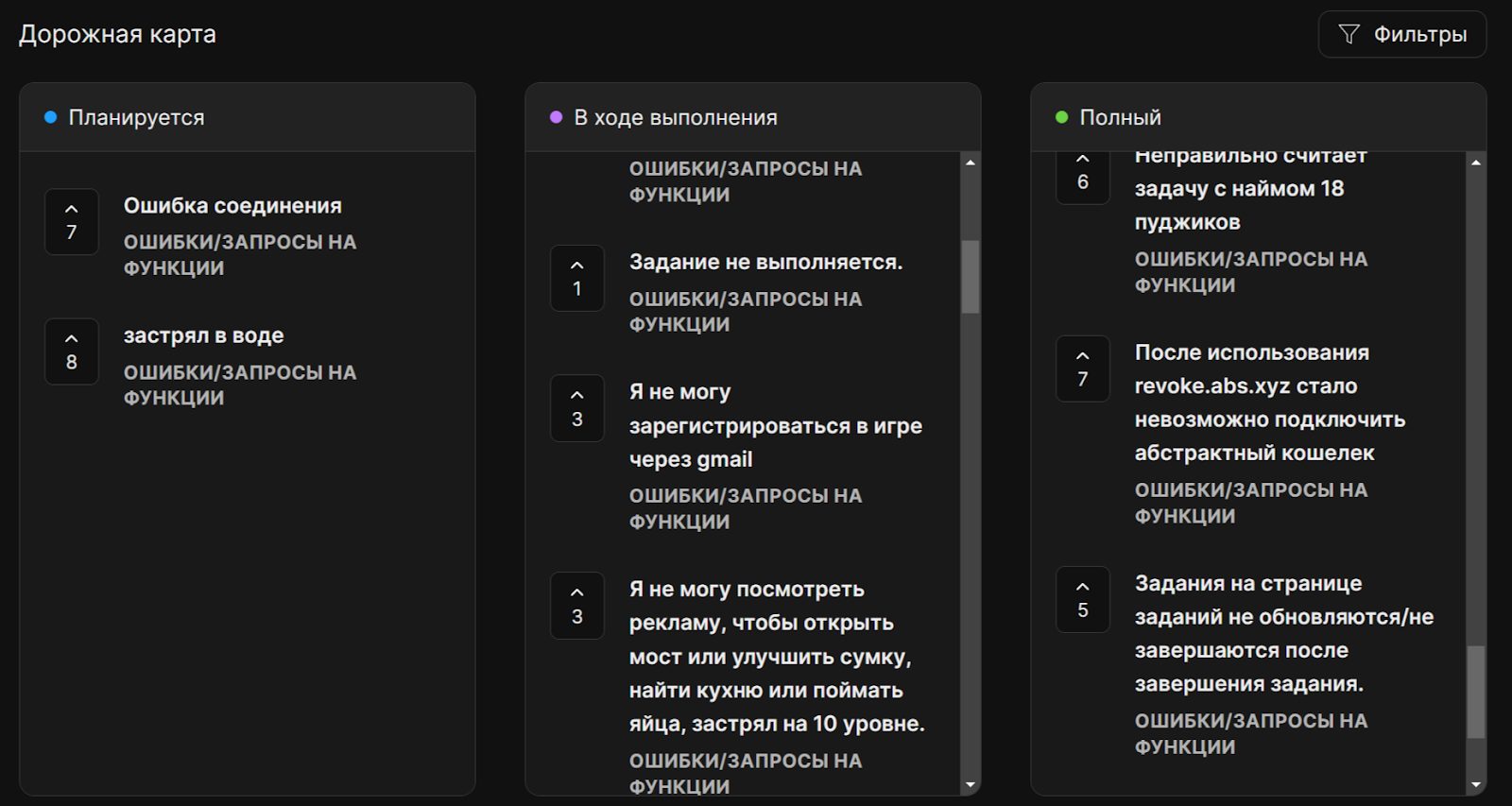The height and width of the screenshot is (806, 1512).
Task: Open 'Я не могу посмотреть рекламу' card
Action: (x=777, y=657)
